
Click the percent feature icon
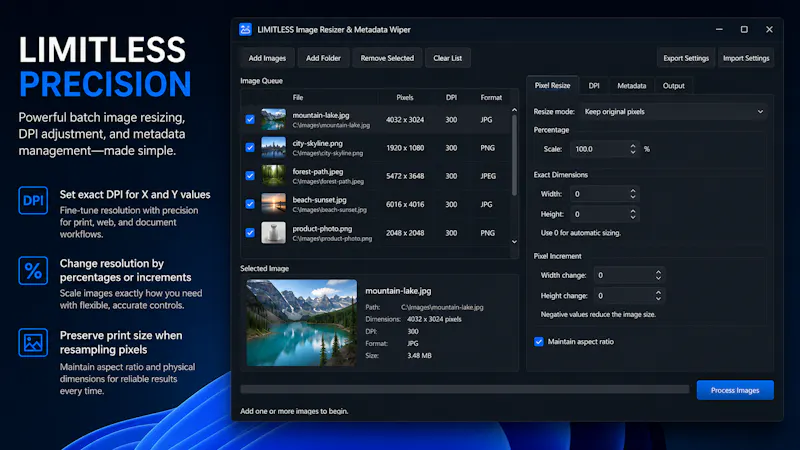(33, 270)
